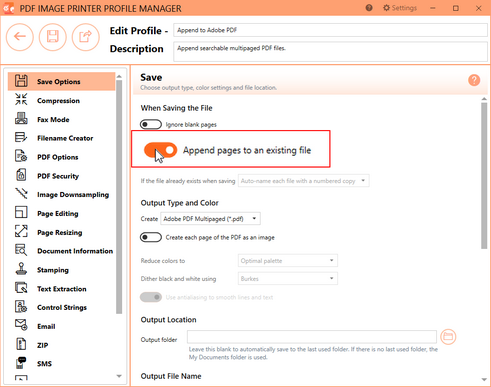
Task: Open the PDF Security section label
Action: click(58, 176)
